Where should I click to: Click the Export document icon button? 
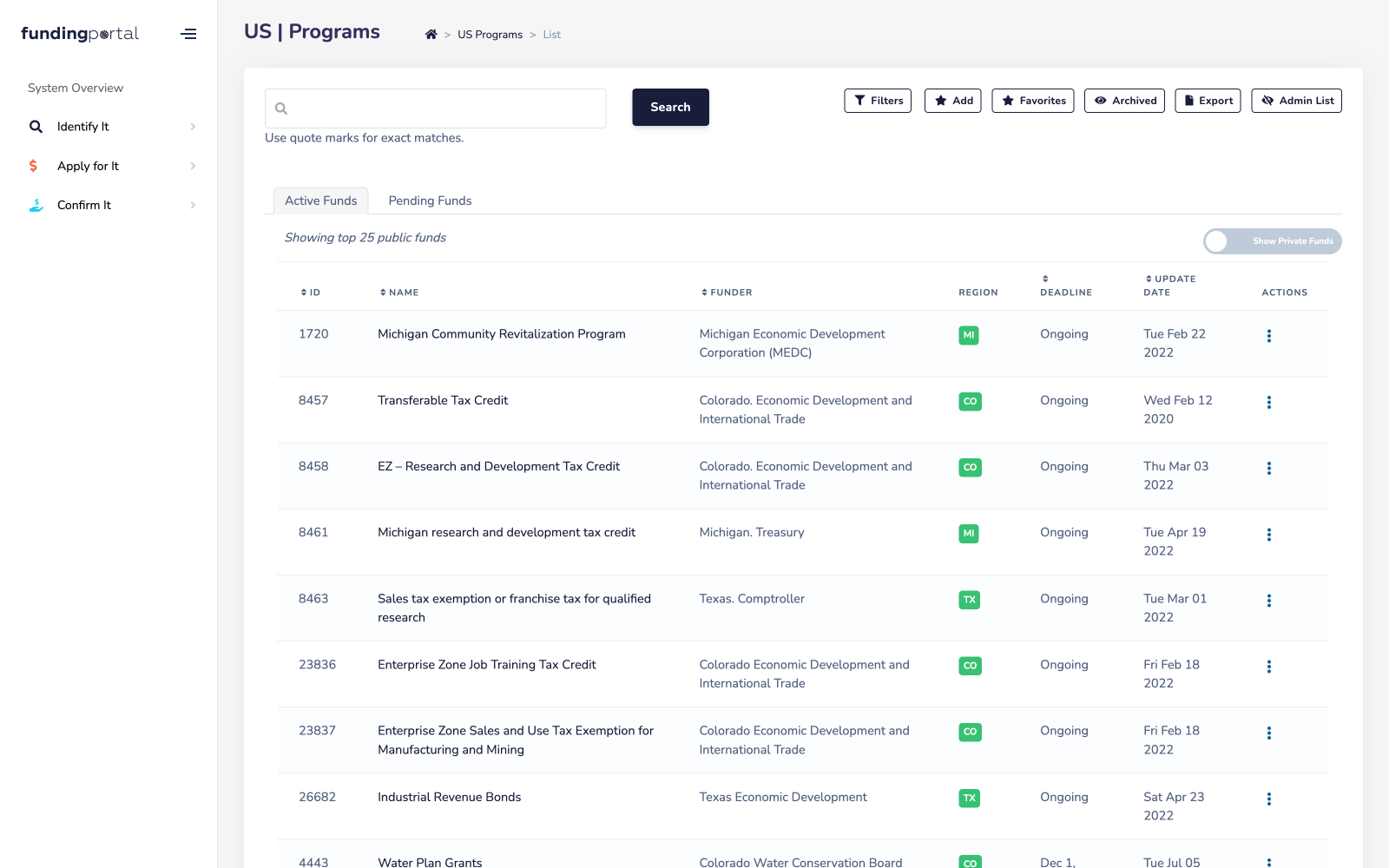1188,101
